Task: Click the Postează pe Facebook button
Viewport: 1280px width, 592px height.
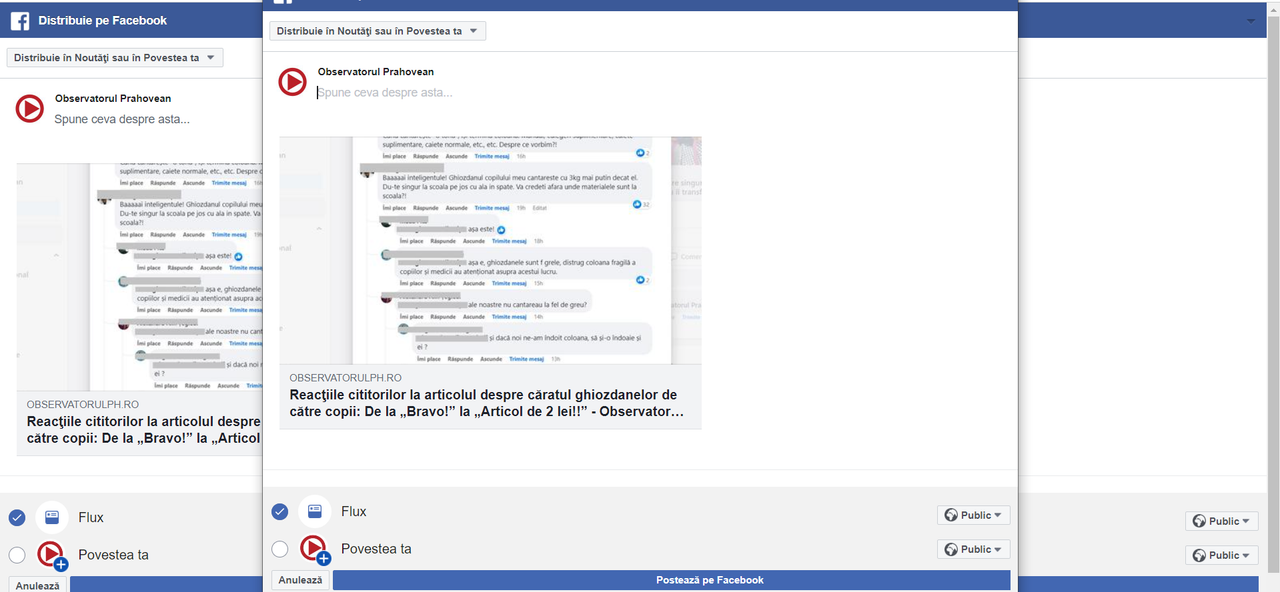Action: click(x=671, y=580)
